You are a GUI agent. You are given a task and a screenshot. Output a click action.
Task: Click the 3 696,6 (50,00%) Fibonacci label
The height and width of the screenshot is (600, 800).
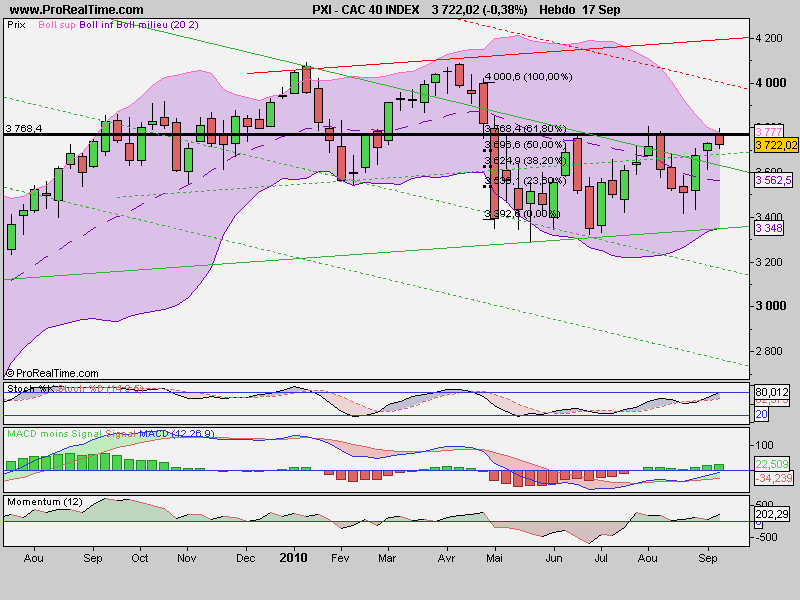click(525, 144)
